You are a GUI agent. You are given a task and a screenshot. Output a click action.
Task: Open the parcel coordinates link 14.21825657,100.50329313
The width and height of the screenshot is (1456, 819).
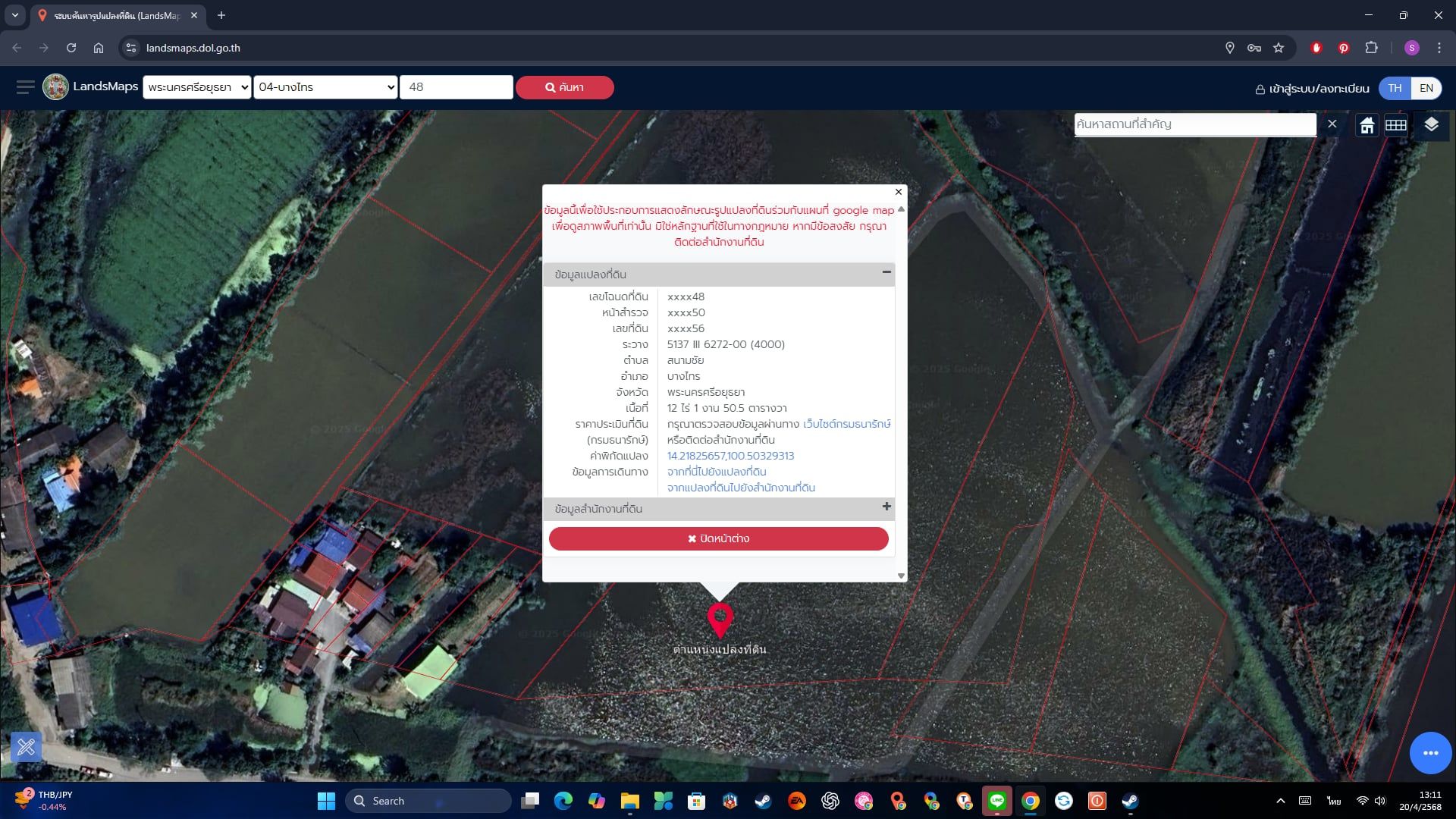point(730,456)
